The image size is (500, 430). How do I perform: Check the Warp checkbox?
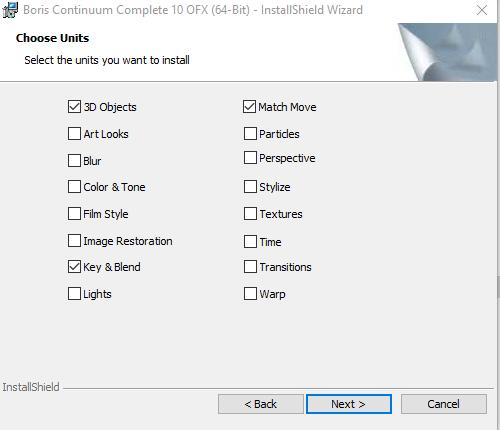point(250,294)
